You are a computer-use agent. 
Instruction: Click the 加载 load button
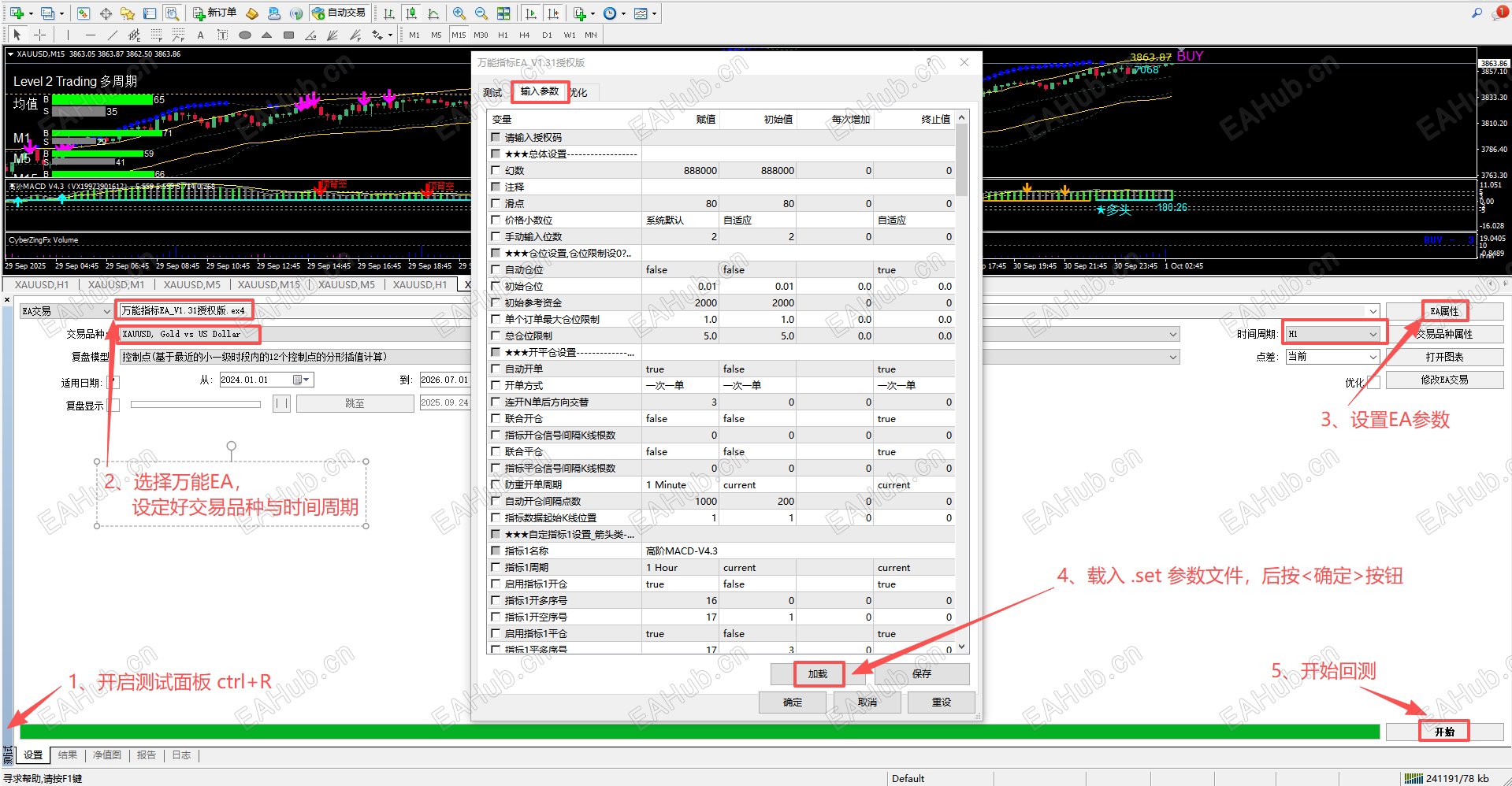(x=818, y=674)
